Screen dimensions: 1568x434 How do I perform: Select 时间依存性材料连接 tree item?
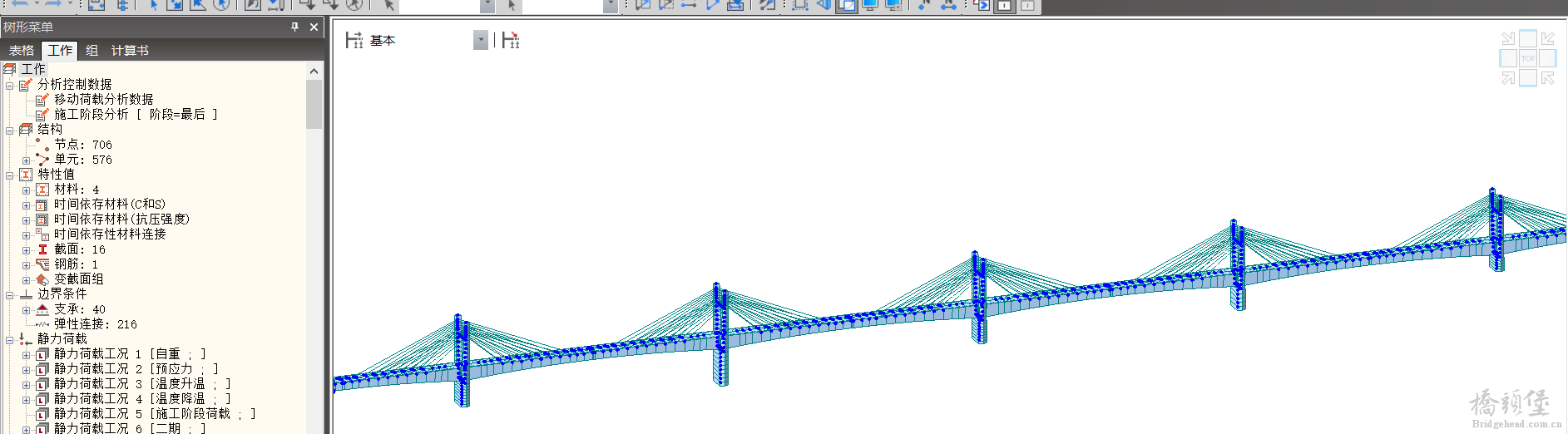coord(110,234)
